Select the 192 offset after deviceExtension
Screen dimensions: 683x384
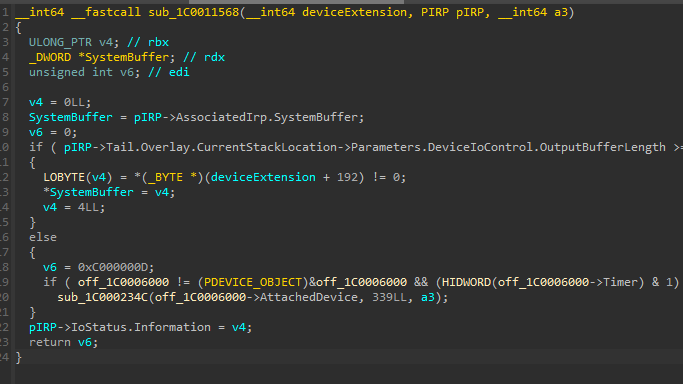(x=347, y=178)
